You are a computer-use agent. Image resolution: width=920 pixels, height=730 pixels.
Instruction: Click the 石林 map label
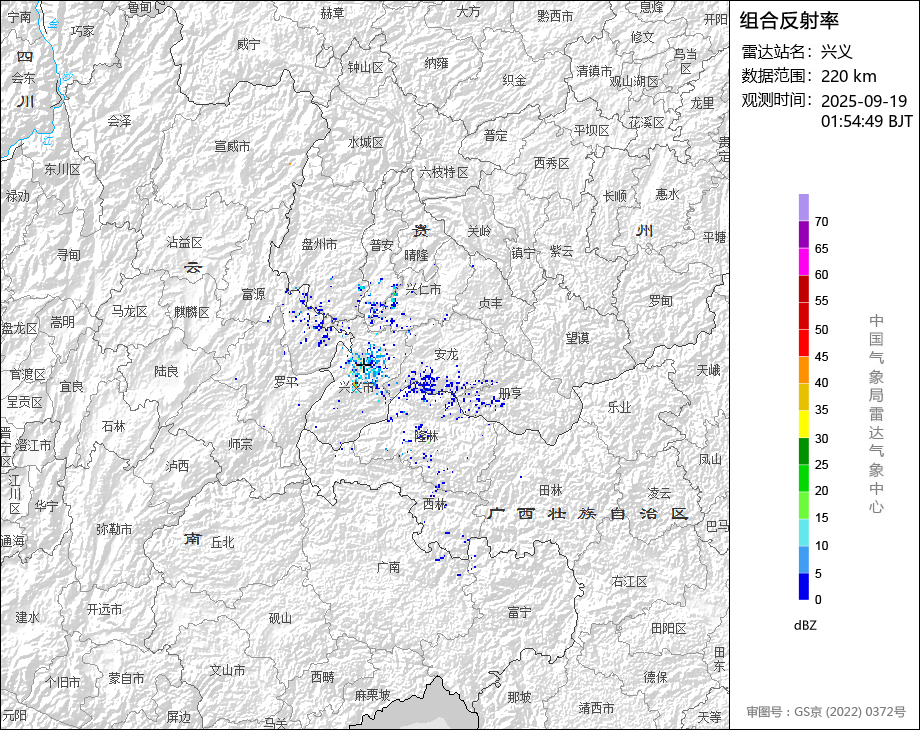[x=114, y=426]
